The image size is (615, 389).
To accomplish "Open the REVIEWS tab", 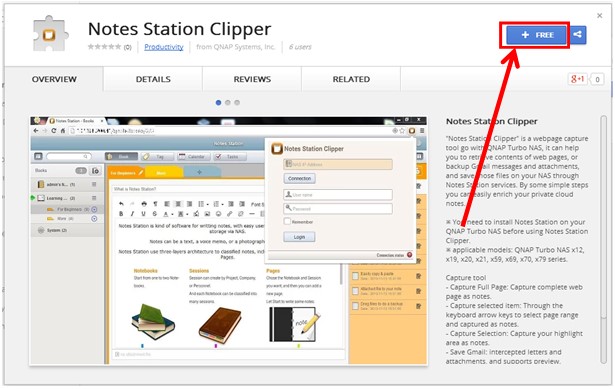I will pos(252,79).
